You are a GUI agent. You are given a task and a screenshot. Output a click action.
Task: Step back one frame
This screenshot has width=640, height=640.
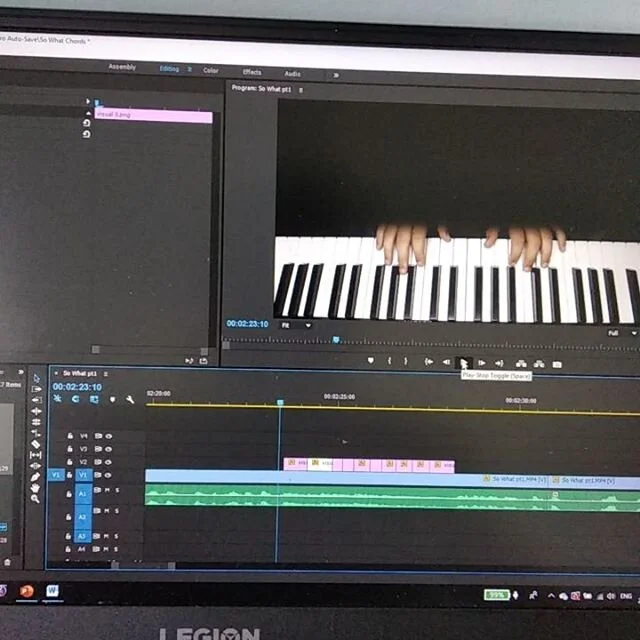447,362
